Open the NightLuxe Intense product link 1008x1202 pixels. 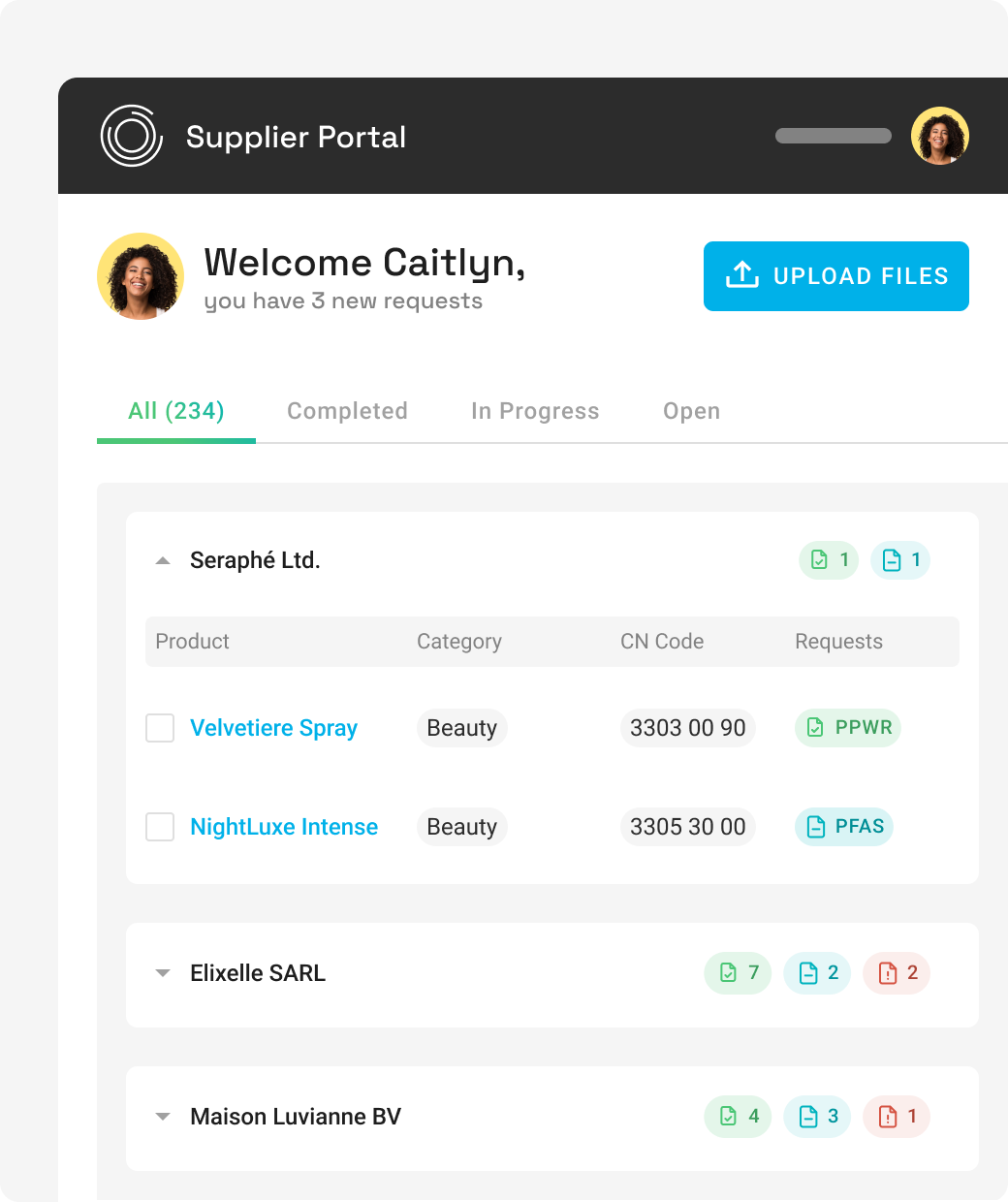coord(284,827)
